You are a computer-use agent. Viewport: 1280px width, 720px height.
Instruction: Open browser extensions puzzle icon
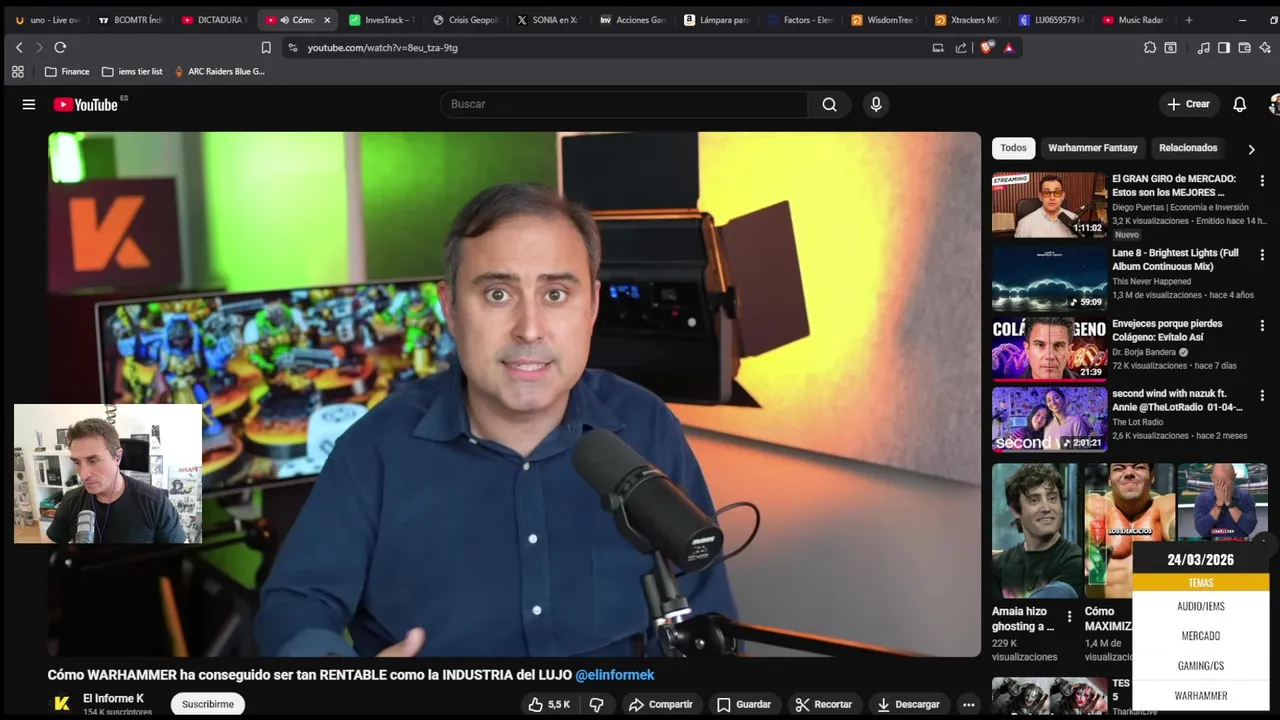pos(1150,47)
